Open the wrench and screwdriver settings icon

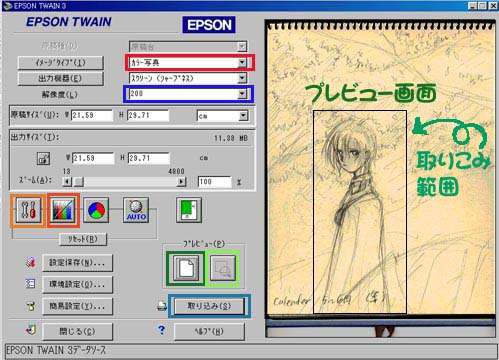28,210
